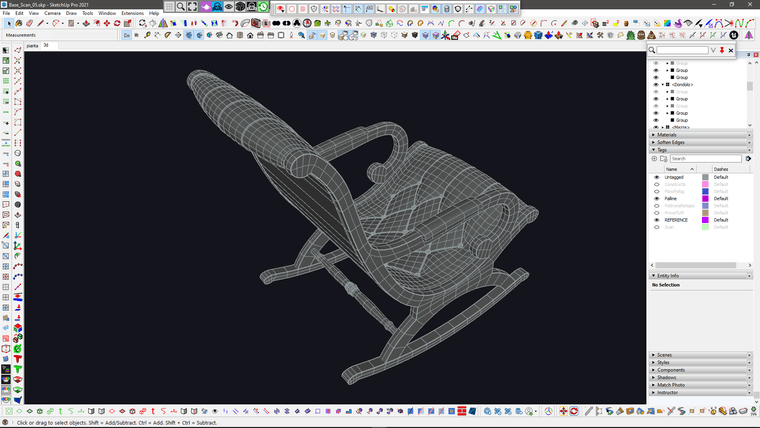
Task: Click the Falline tag color swatch
Action: (705, 198)
